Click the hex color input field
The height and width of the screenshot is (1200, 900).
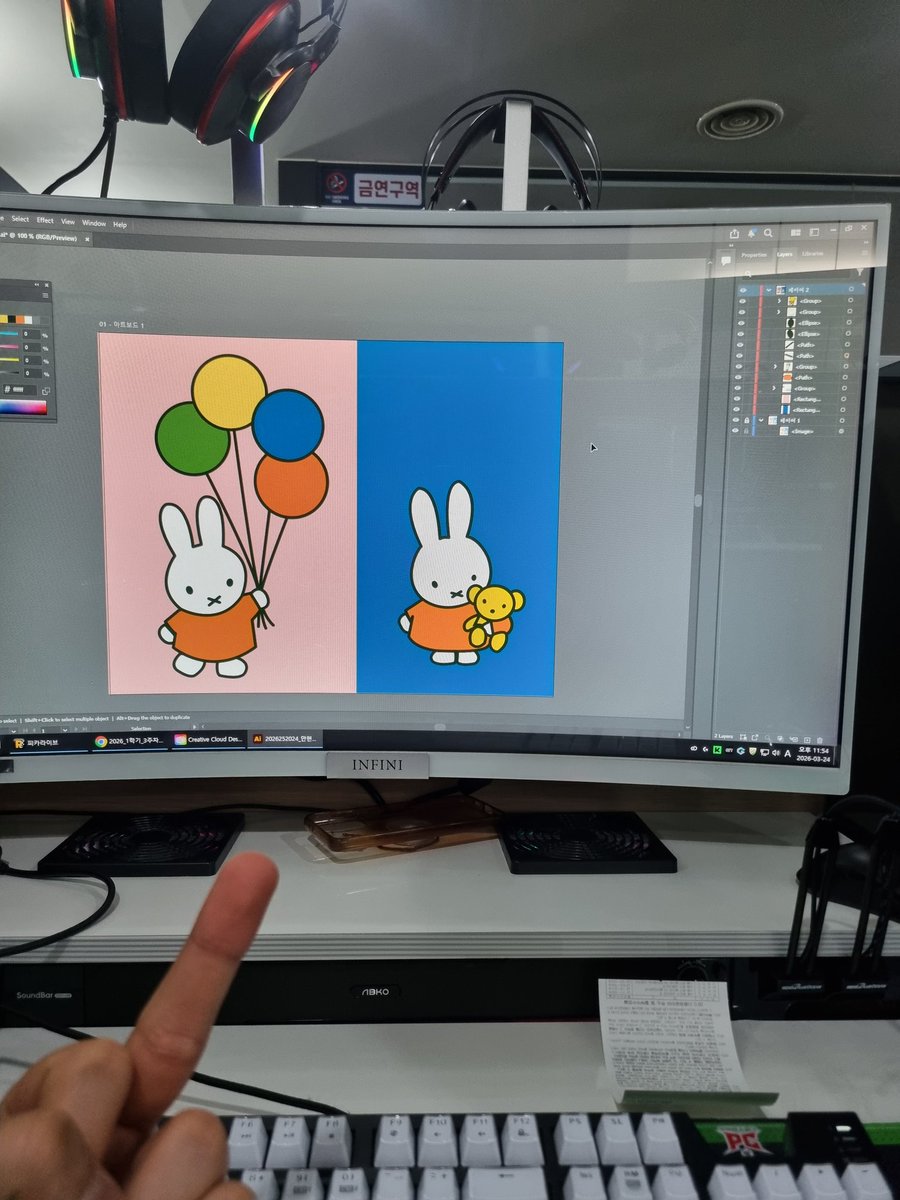click(20, 390)
